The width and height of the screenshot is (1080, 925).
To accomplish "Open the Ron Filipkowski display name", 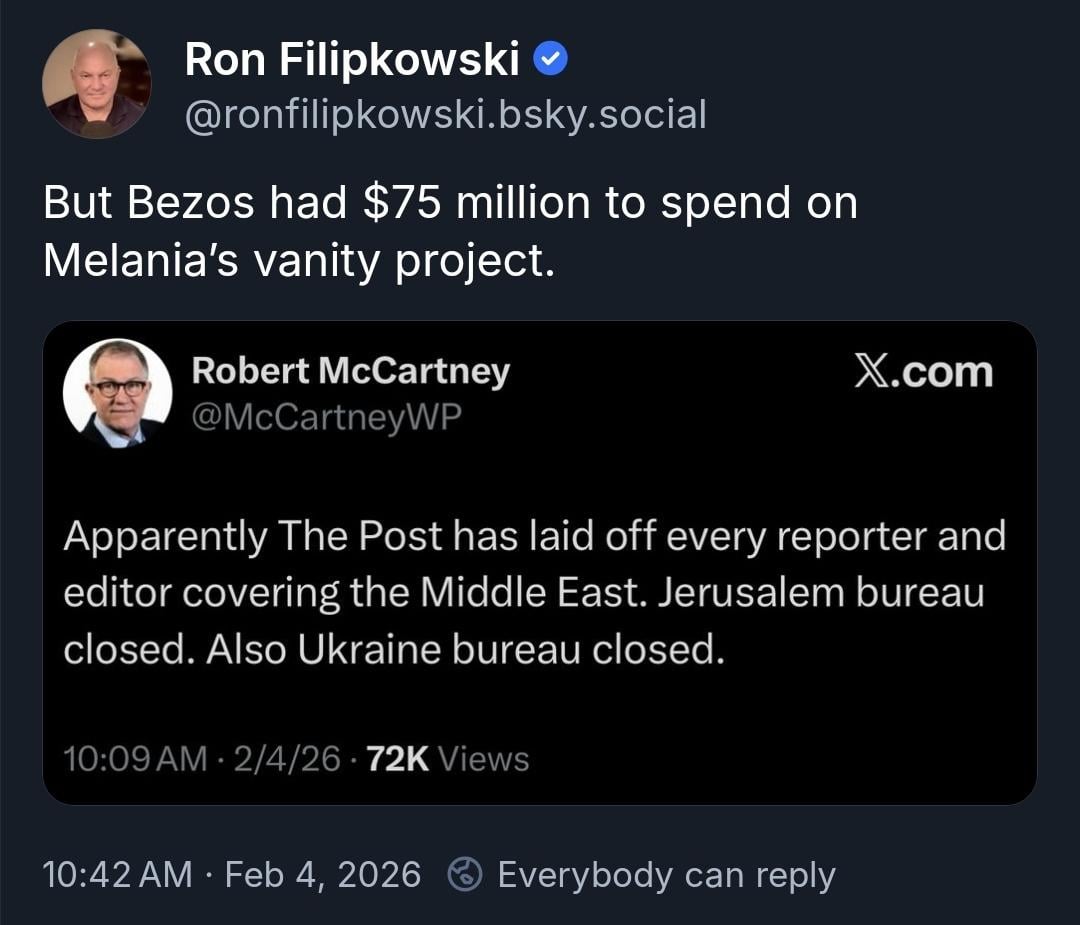I will (352, 61).
